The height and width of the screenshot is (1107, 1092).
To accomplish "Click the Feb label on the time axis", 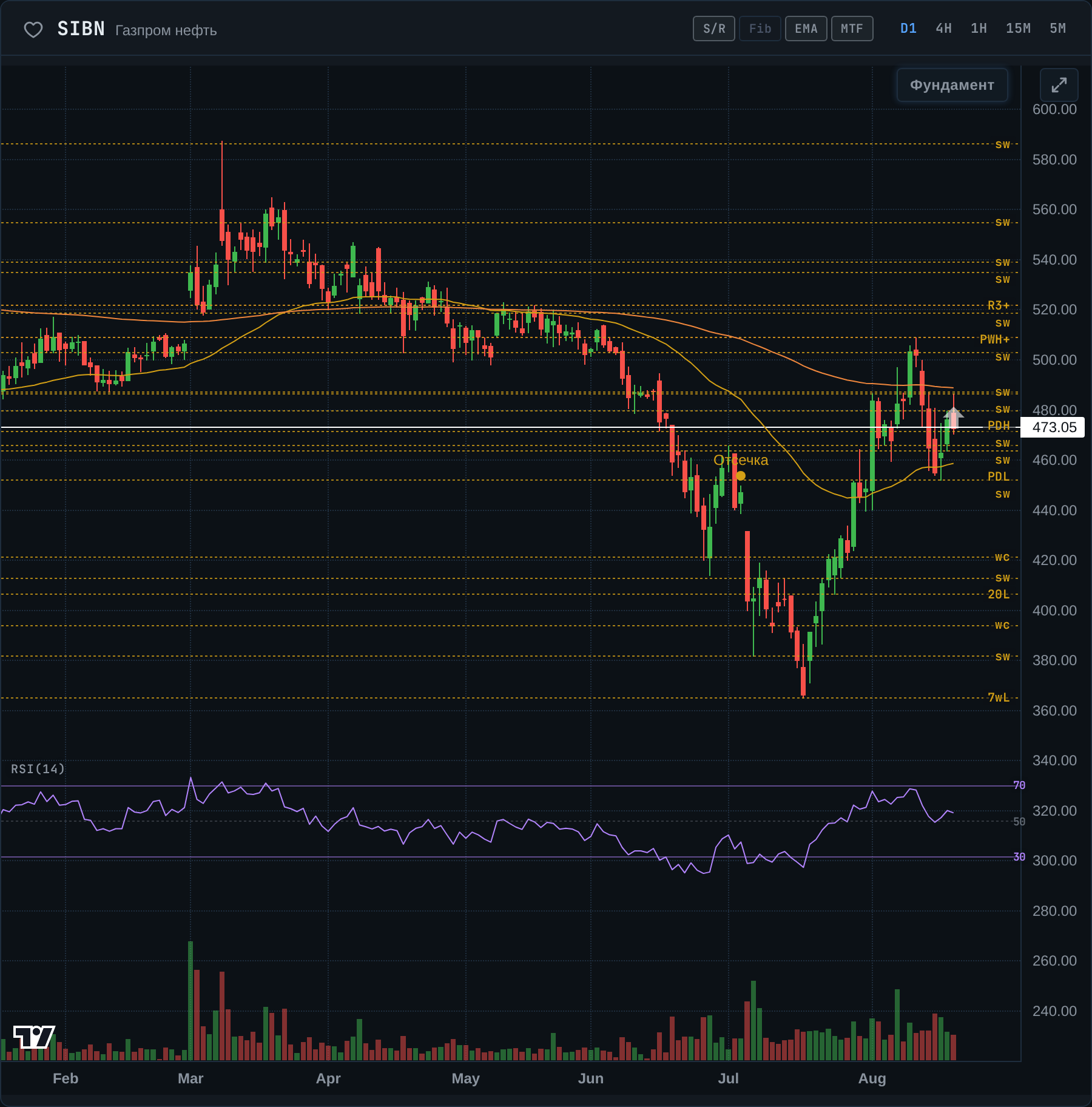I will pos(66,1078).
